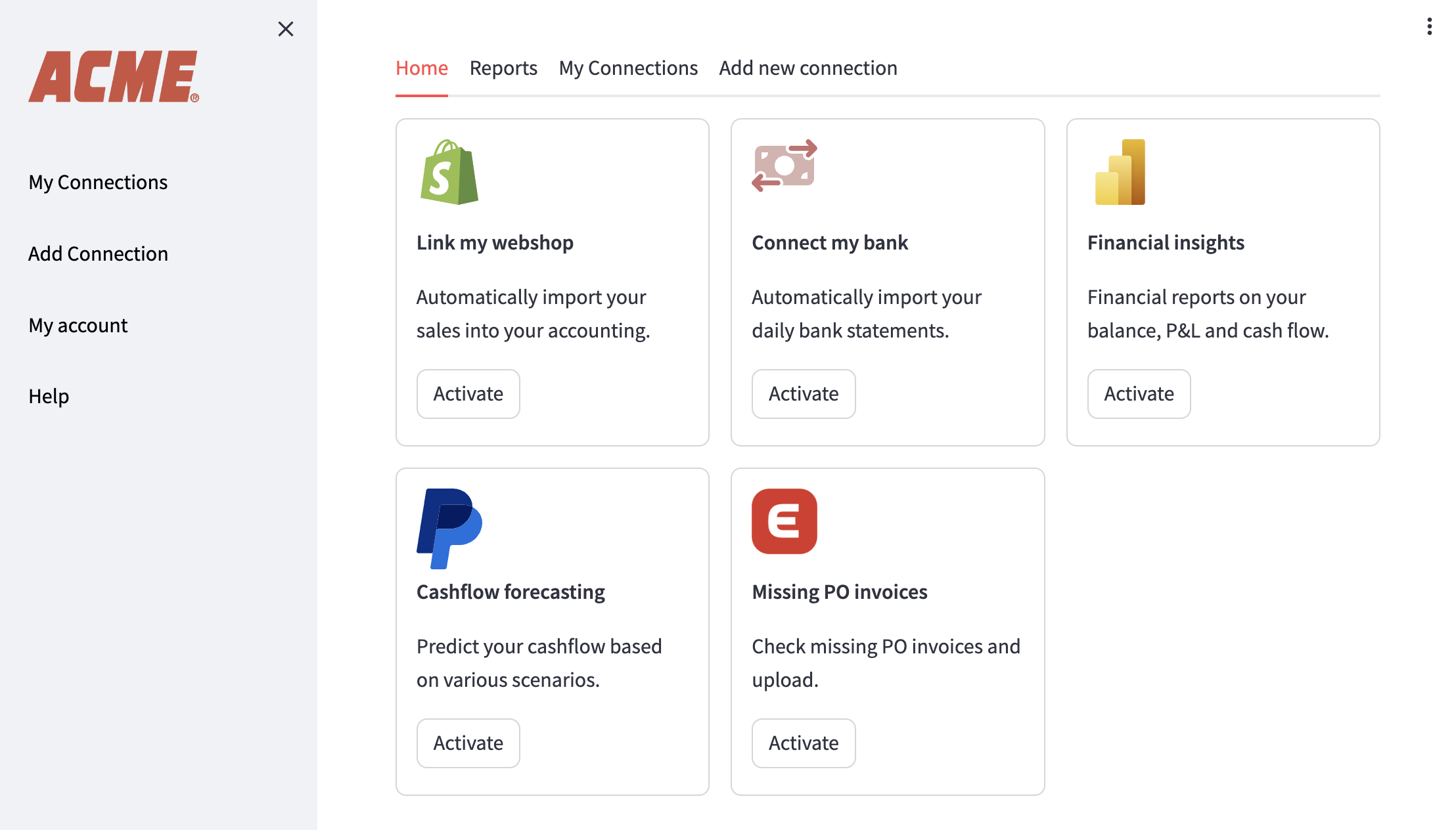Viewport: 1456px width, 830px height.
Task: Open the three-dot options menu
Action: (x=1429, y=26)
